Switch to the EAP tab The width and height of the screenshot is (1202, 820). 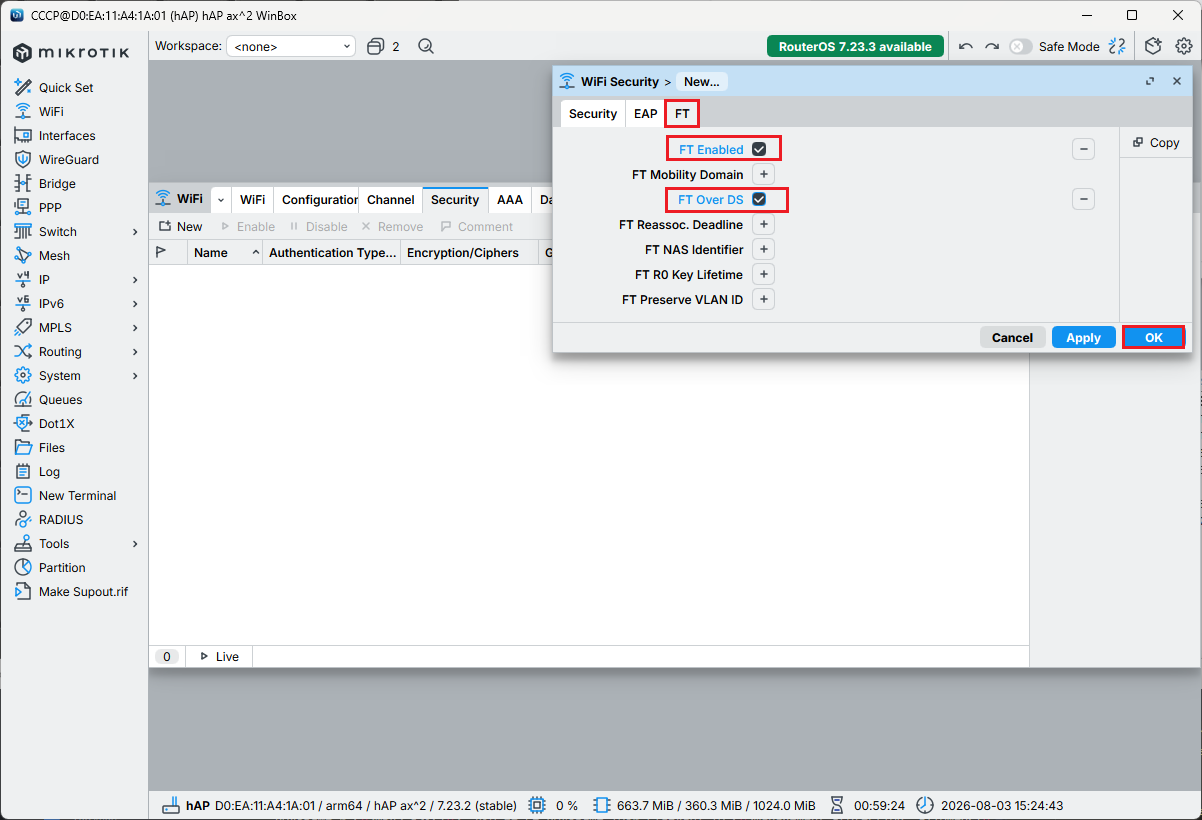tap(646, 113)
